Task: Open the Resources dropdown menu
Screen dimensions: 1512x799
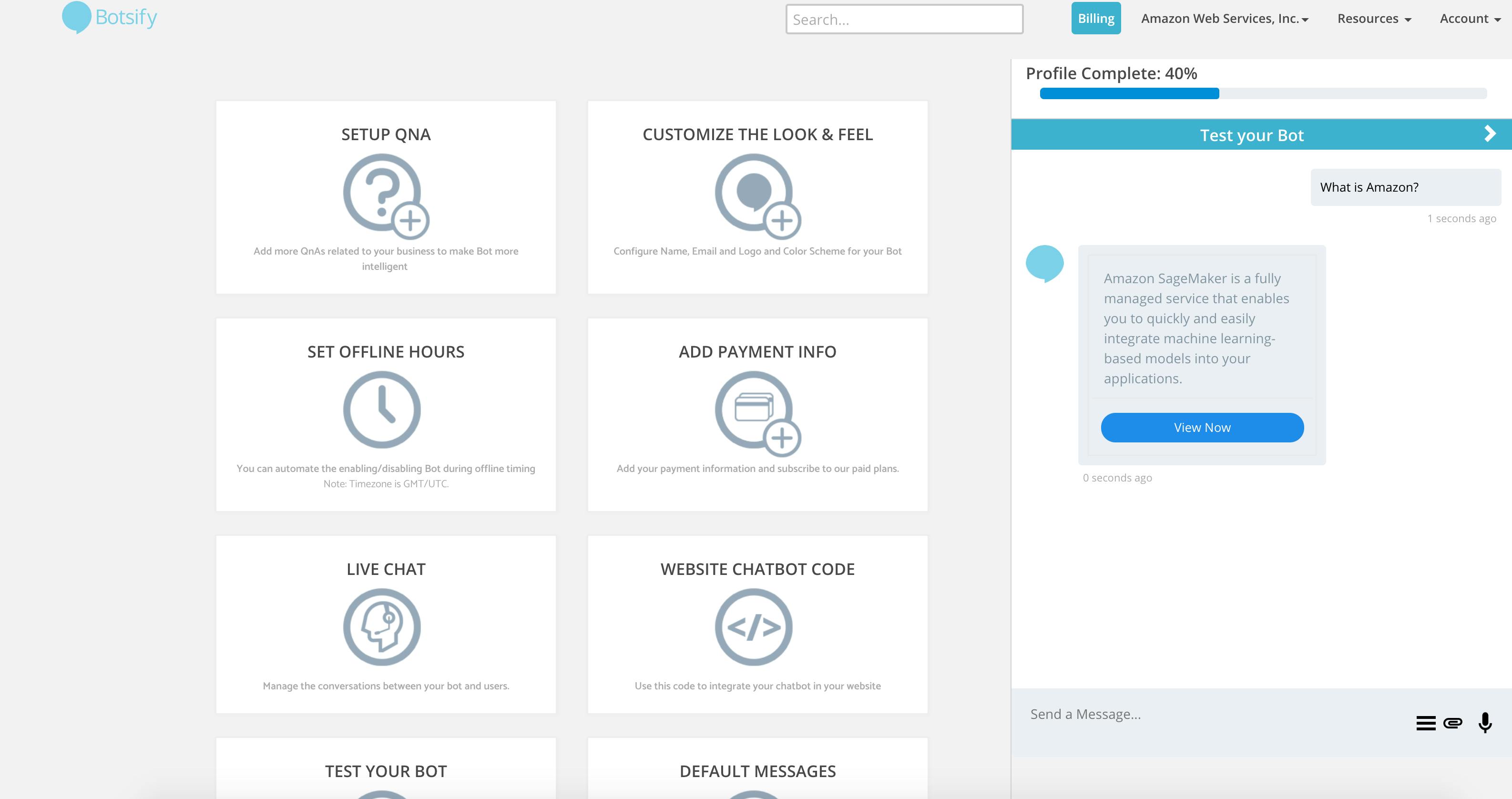Action: [1374, 19]
